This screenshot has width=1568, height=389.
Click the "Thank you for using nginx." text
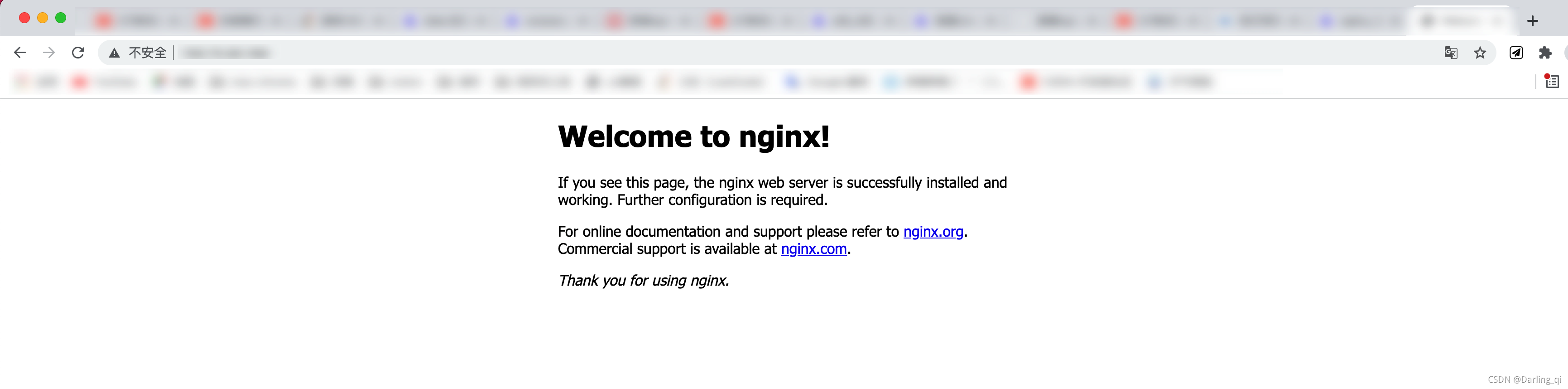click(644, 281)
